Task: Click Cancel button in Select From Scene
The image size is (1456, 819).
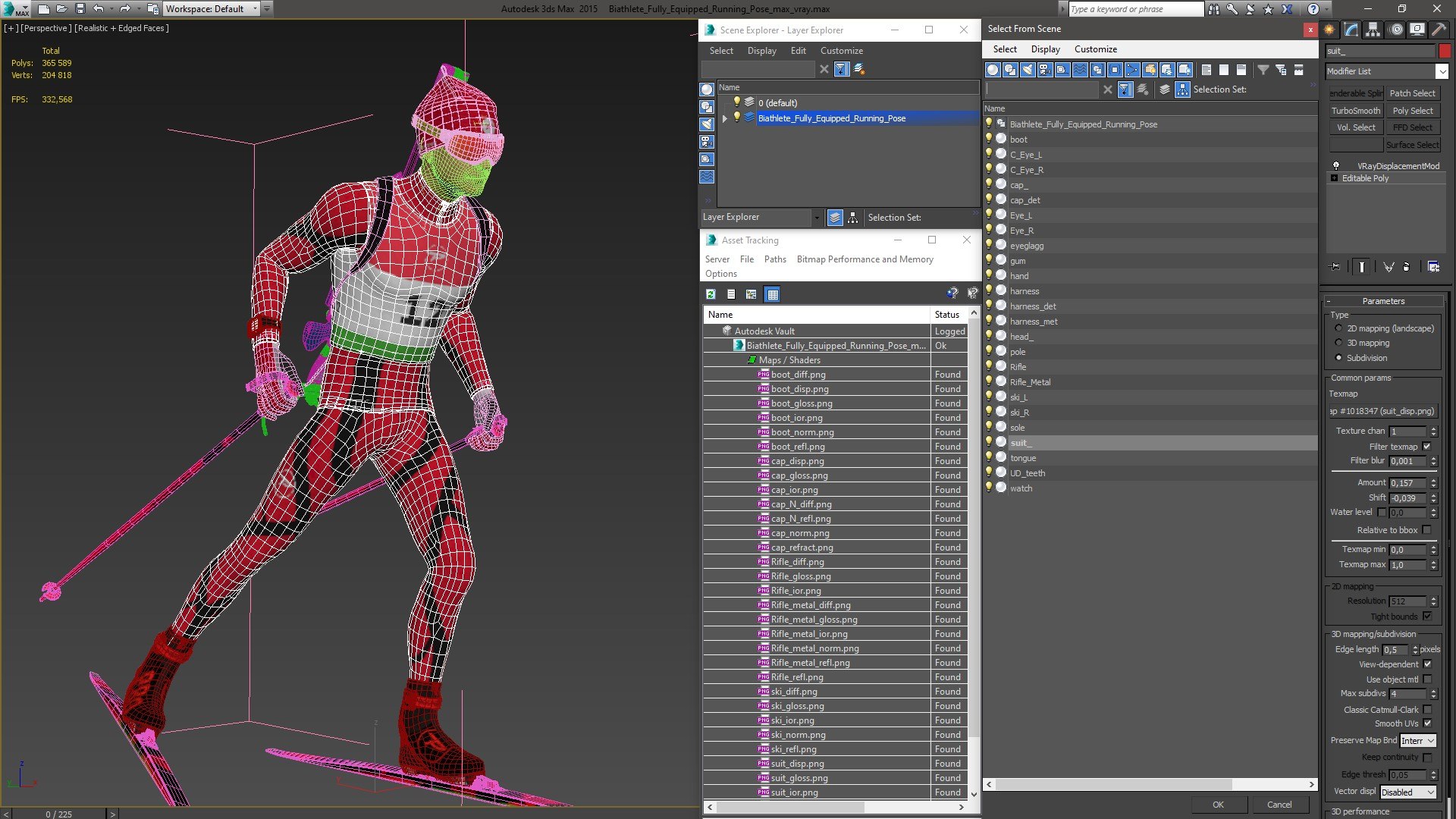Action: click(1279, 805)
